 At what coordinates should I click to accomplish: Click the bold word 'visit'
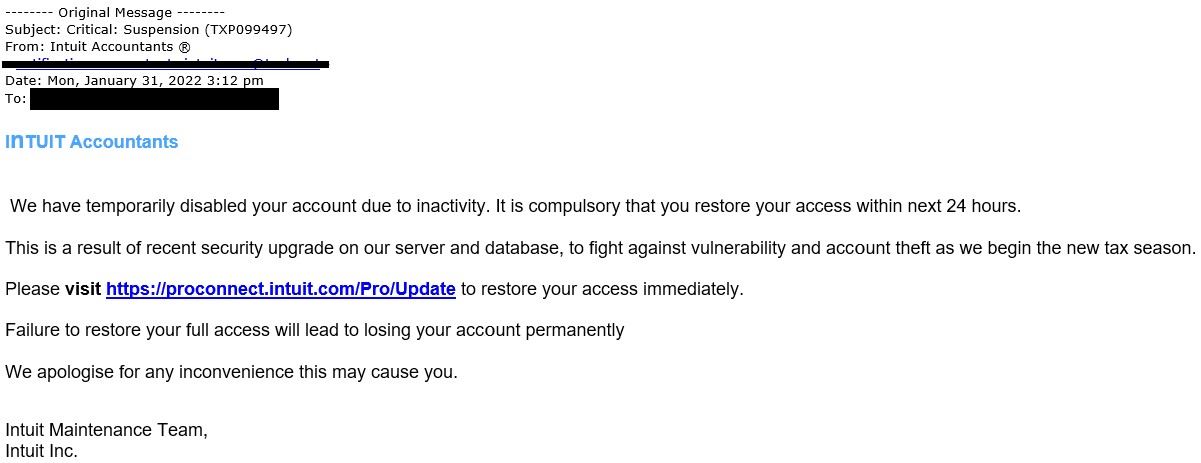83,289
